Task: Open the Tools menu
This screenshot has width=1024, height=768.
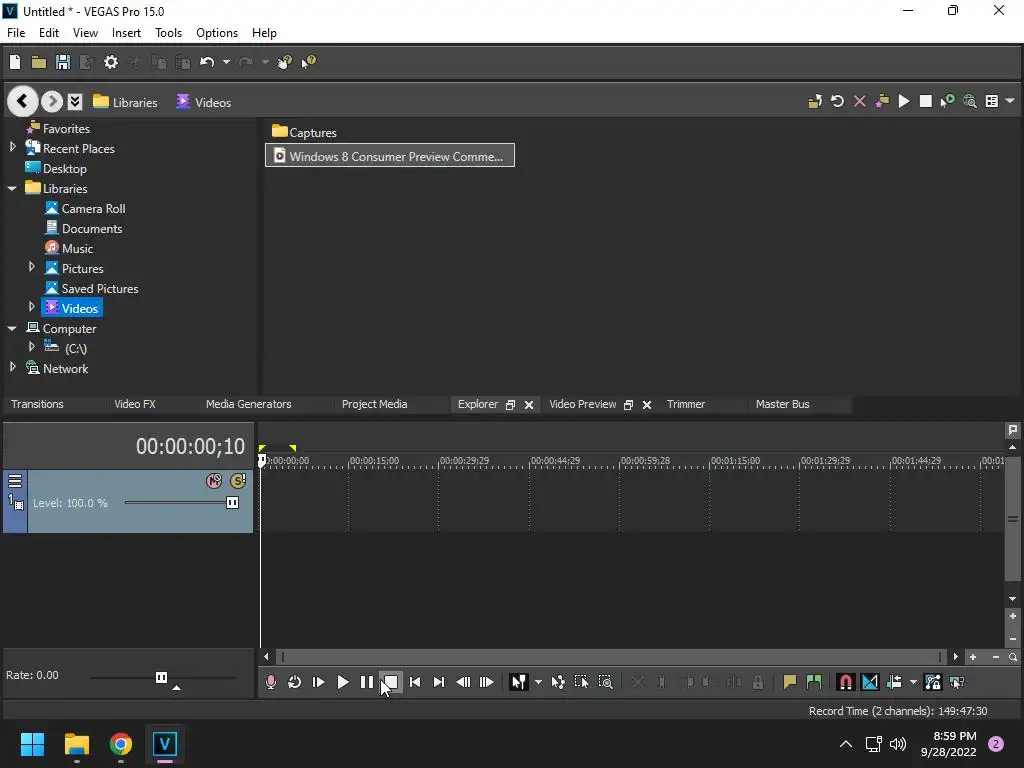Action: point(168,33)
